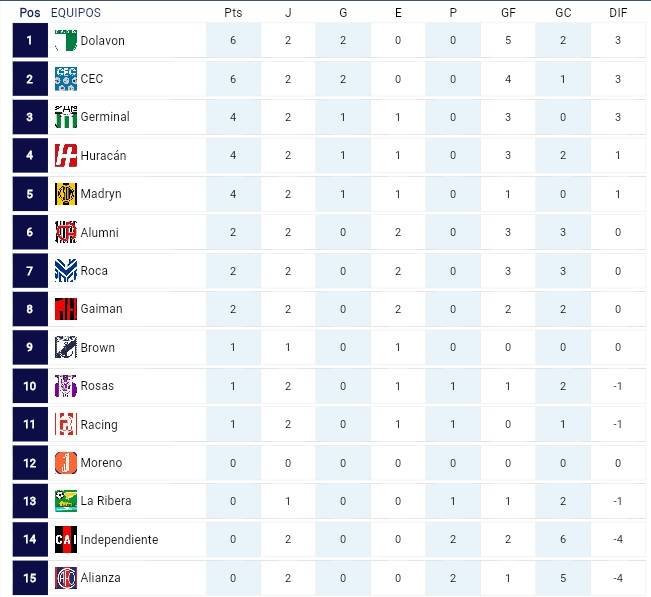651x597 pixels.
Task: Click the position 1 badge
Action: tap(30, 40)
